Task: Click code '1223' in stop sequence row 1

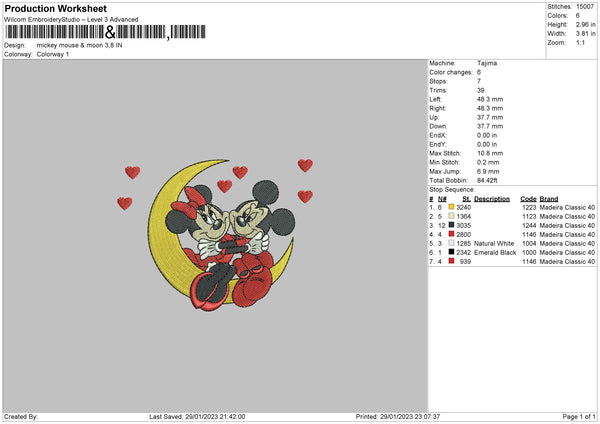Action: [x=529, y=207]
